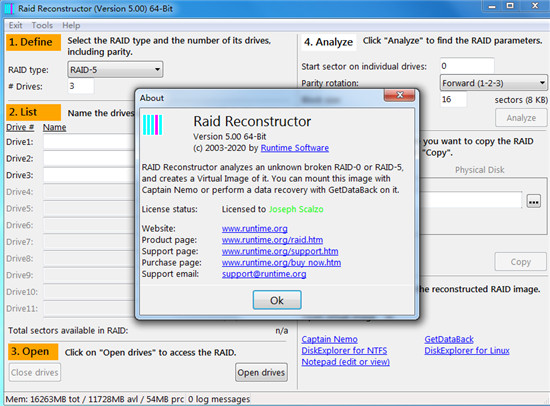
Task: Open the DiskExplorer for Linux link
Action: coord(467,351)
